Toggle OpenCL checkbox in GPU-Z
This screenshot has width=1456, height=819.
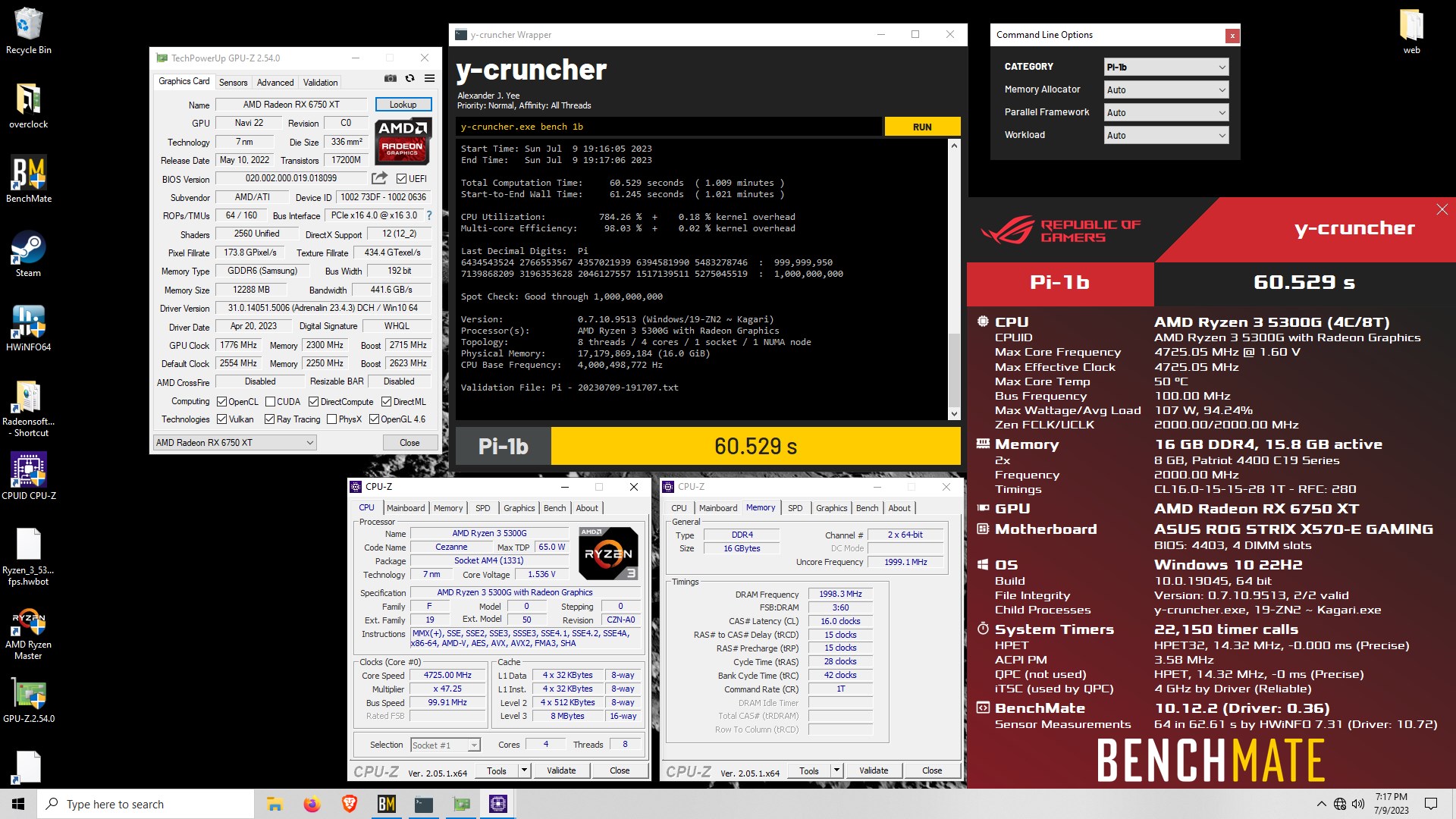click(x=222, y=402)
